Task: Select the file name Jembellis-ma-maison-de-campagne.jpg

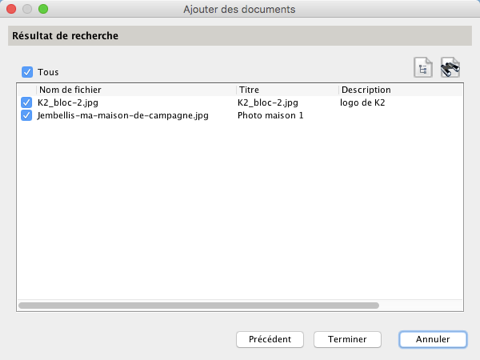Action: pyautogui.click(x=123, y=116)
